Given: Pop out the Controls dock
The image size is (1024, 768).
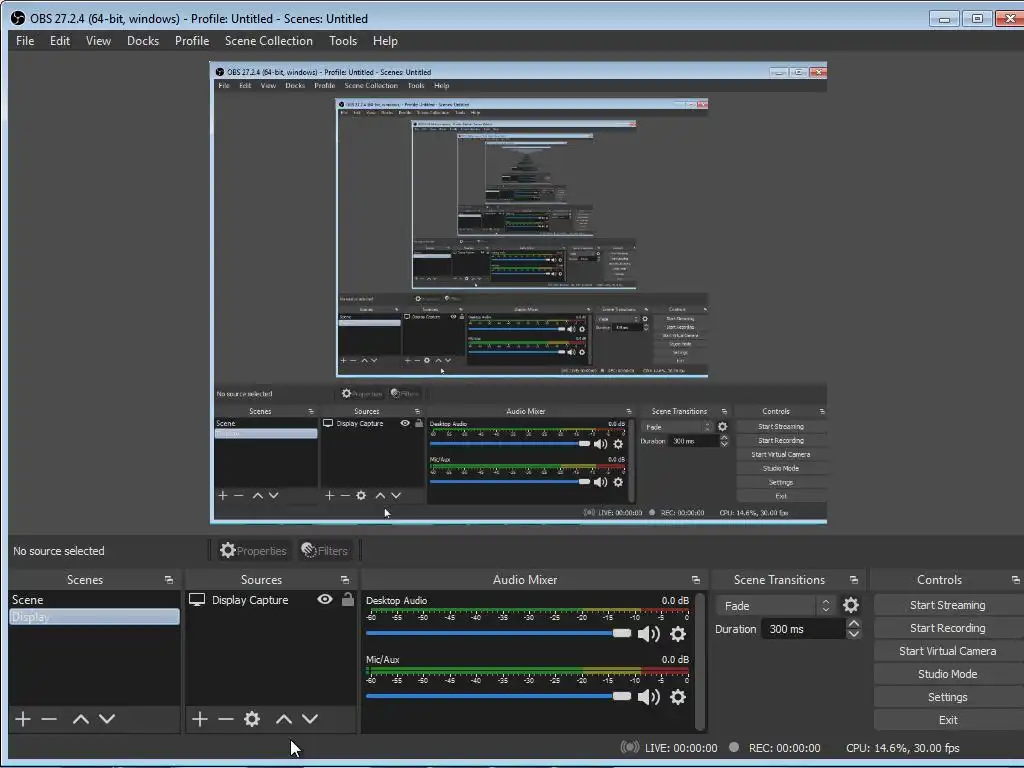Looking at the screenshot, I should [1016, 580].
